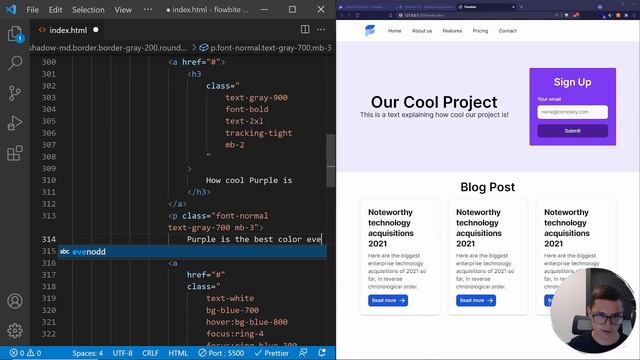Change CRLF end of line sequence
This screenshot has height=360, width=640.
coord(150,353)
